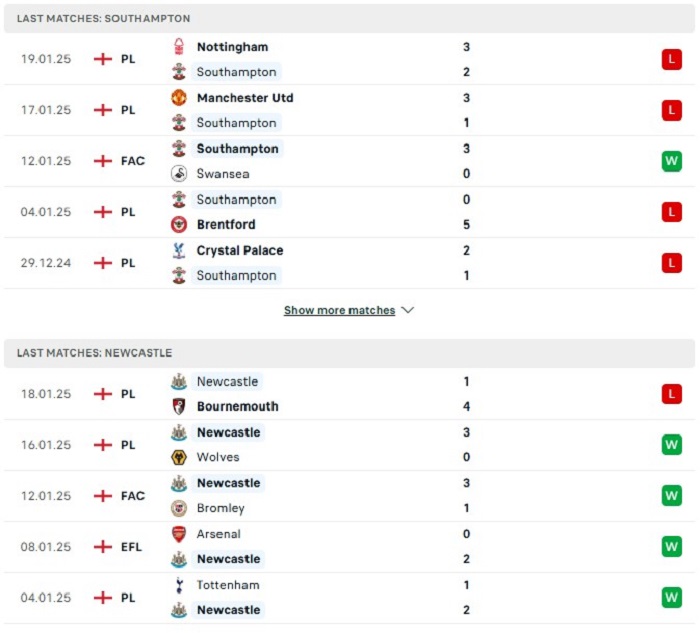Open the Brentford team link

pos(226,225)
